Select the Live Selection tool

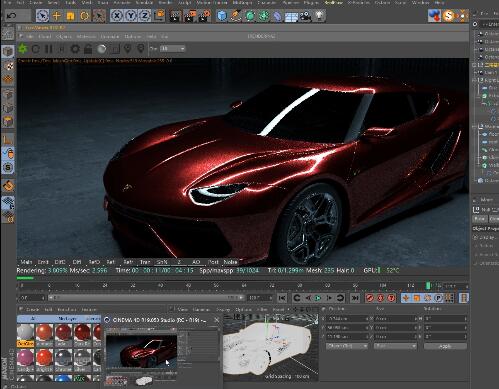point(42,16)
